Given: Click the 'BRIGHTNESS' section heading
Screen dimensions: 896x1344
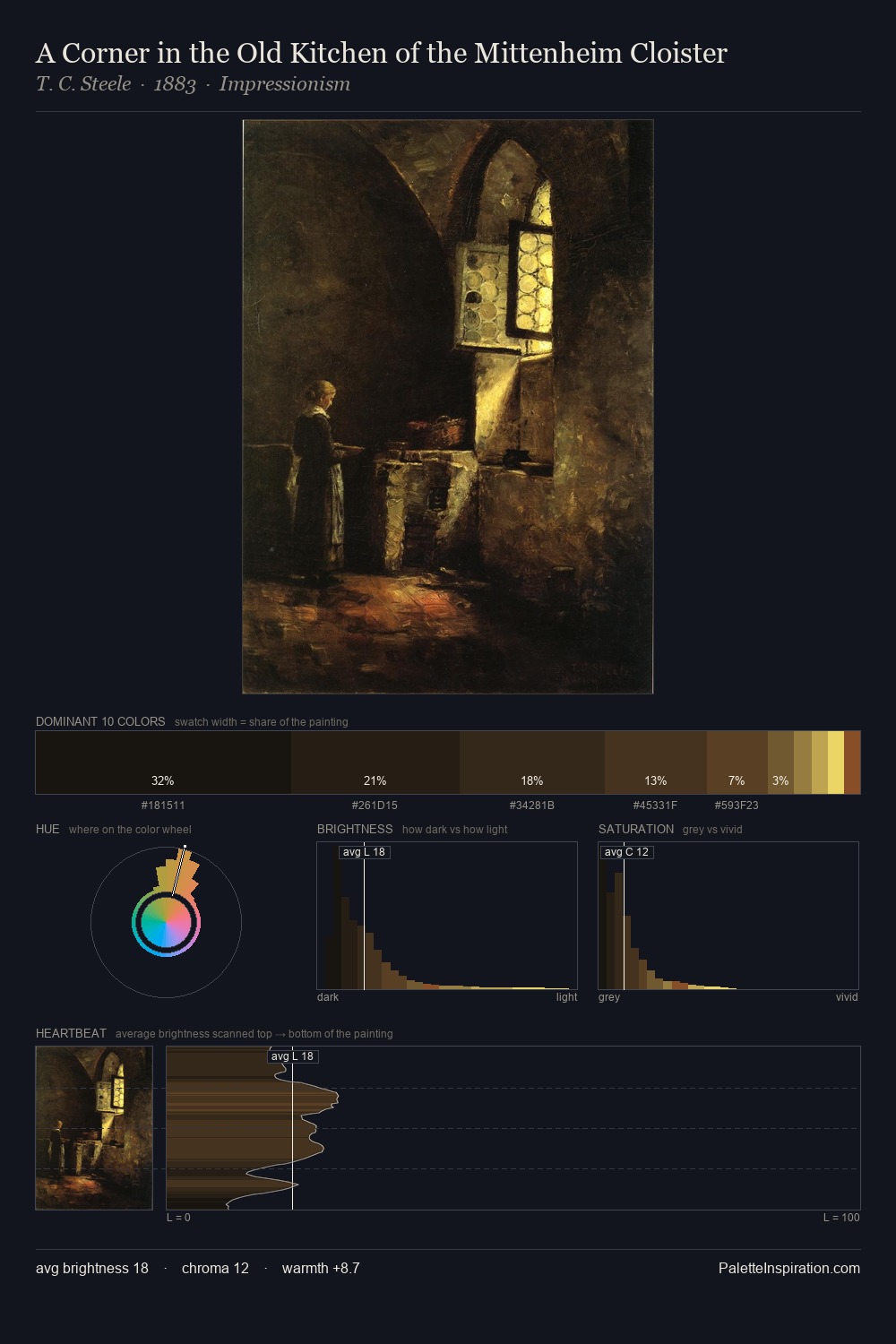Looking at the screenshot, I should pos(355,829).
